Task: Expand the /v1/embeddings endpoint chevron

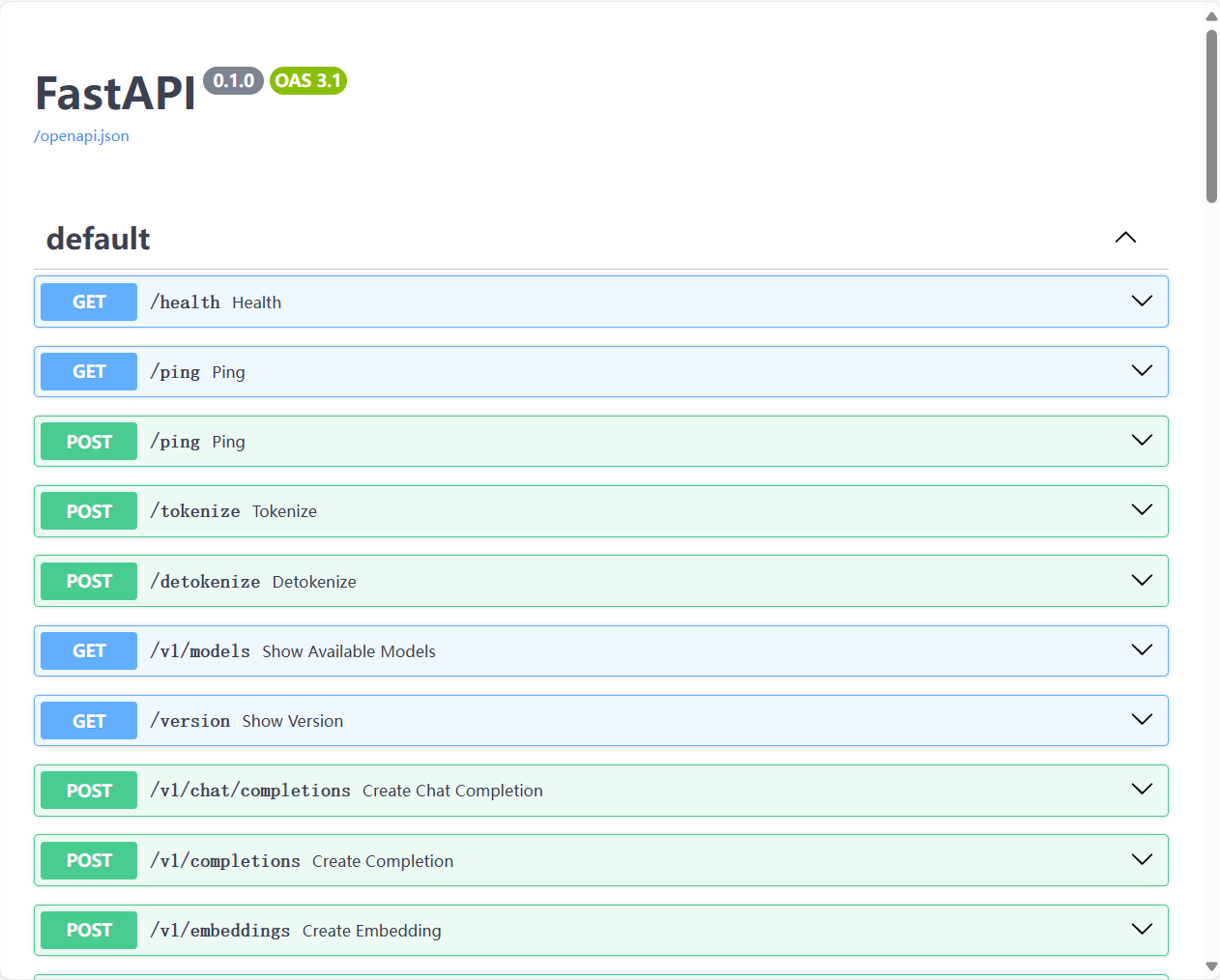Action: tap(1142, 930)
